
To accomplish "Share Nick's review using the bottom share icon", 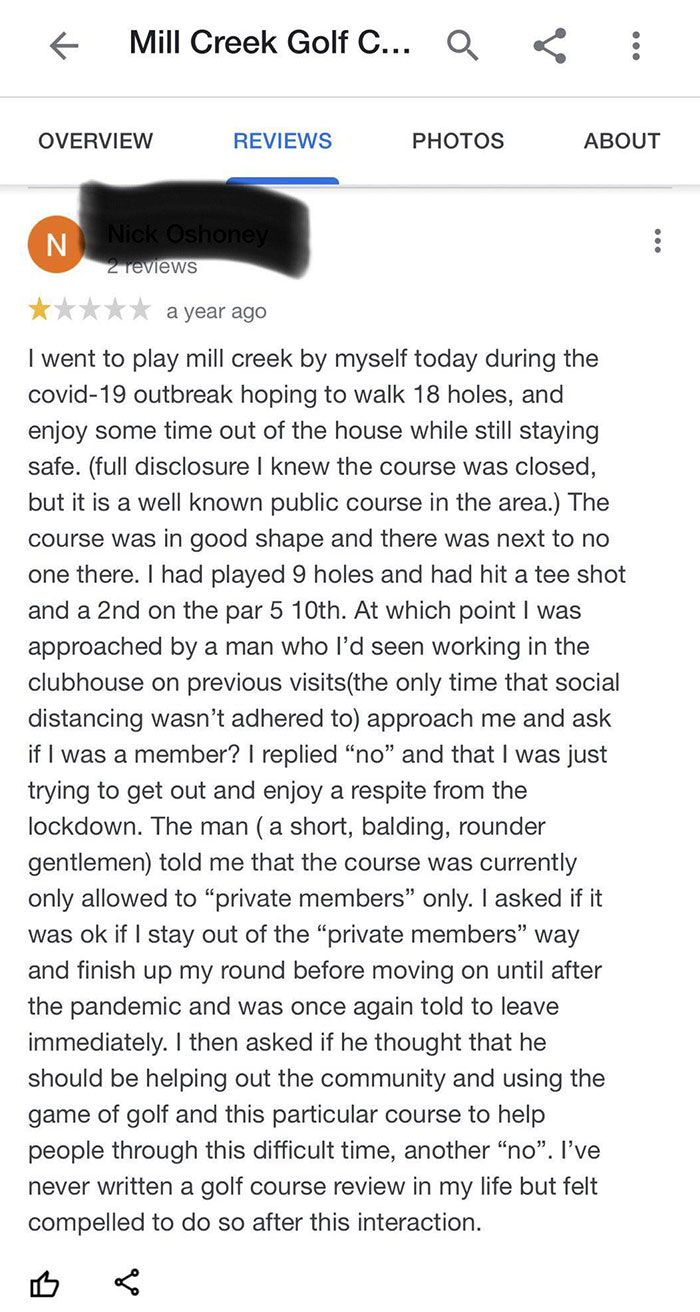I will (x=126, y=1283).
